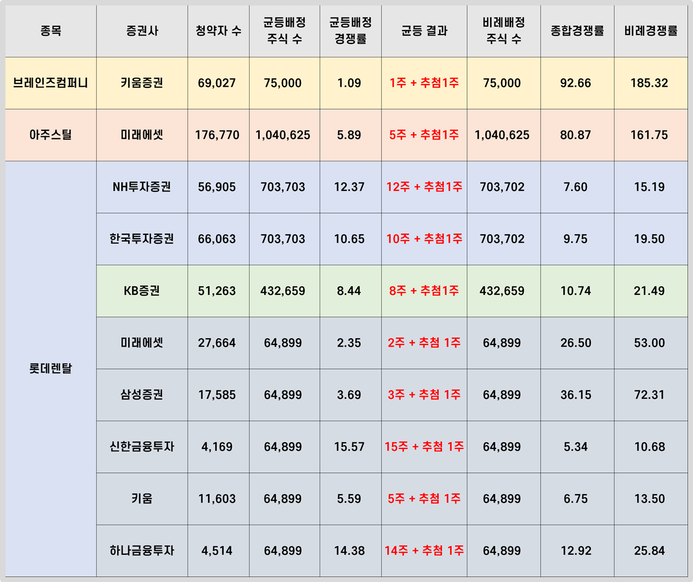Select 미래에셋 in the 아주스틸 row

coord(142,135)
